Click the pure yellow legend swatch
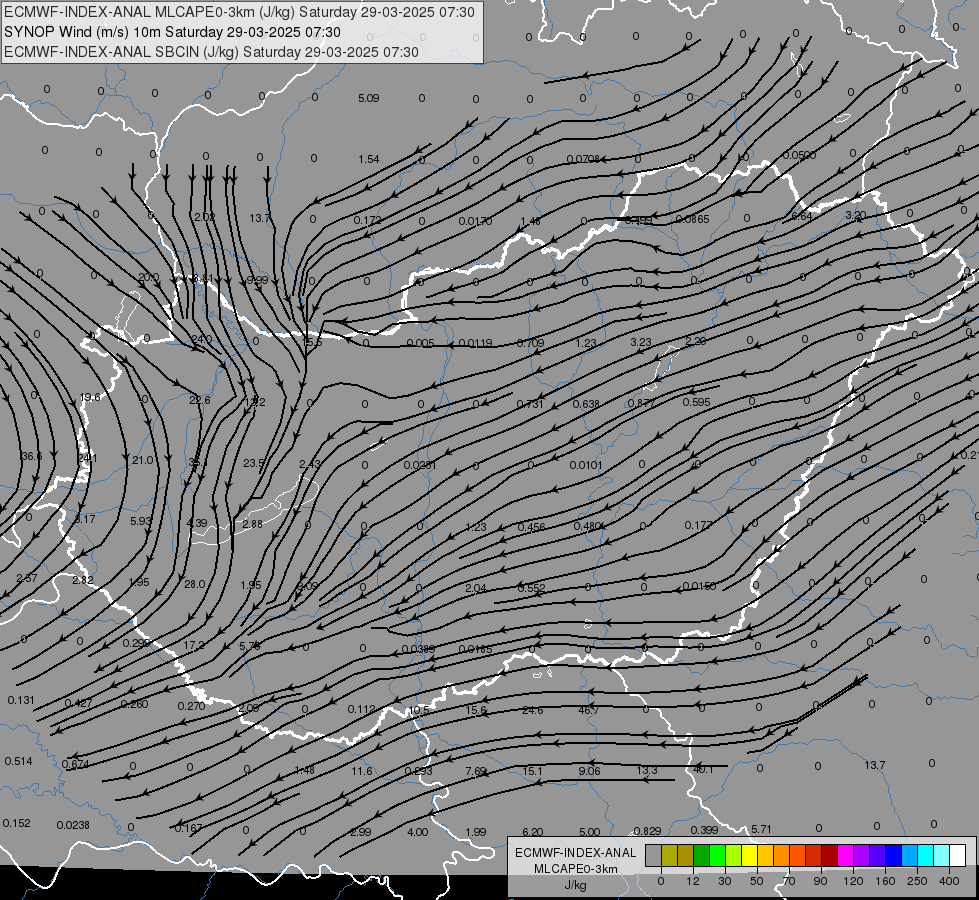The width and height of the screenshot is (979, 900). (749, 855)
